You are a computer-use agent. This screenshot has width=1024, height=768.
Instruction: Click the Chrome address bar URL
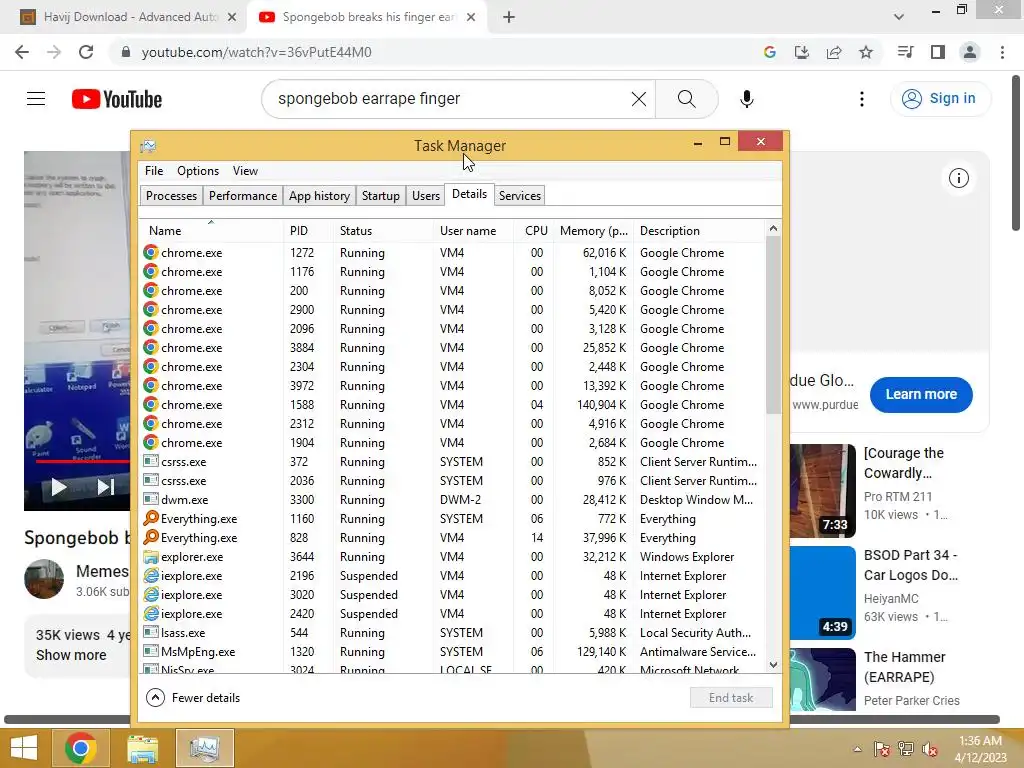(256, 52)
